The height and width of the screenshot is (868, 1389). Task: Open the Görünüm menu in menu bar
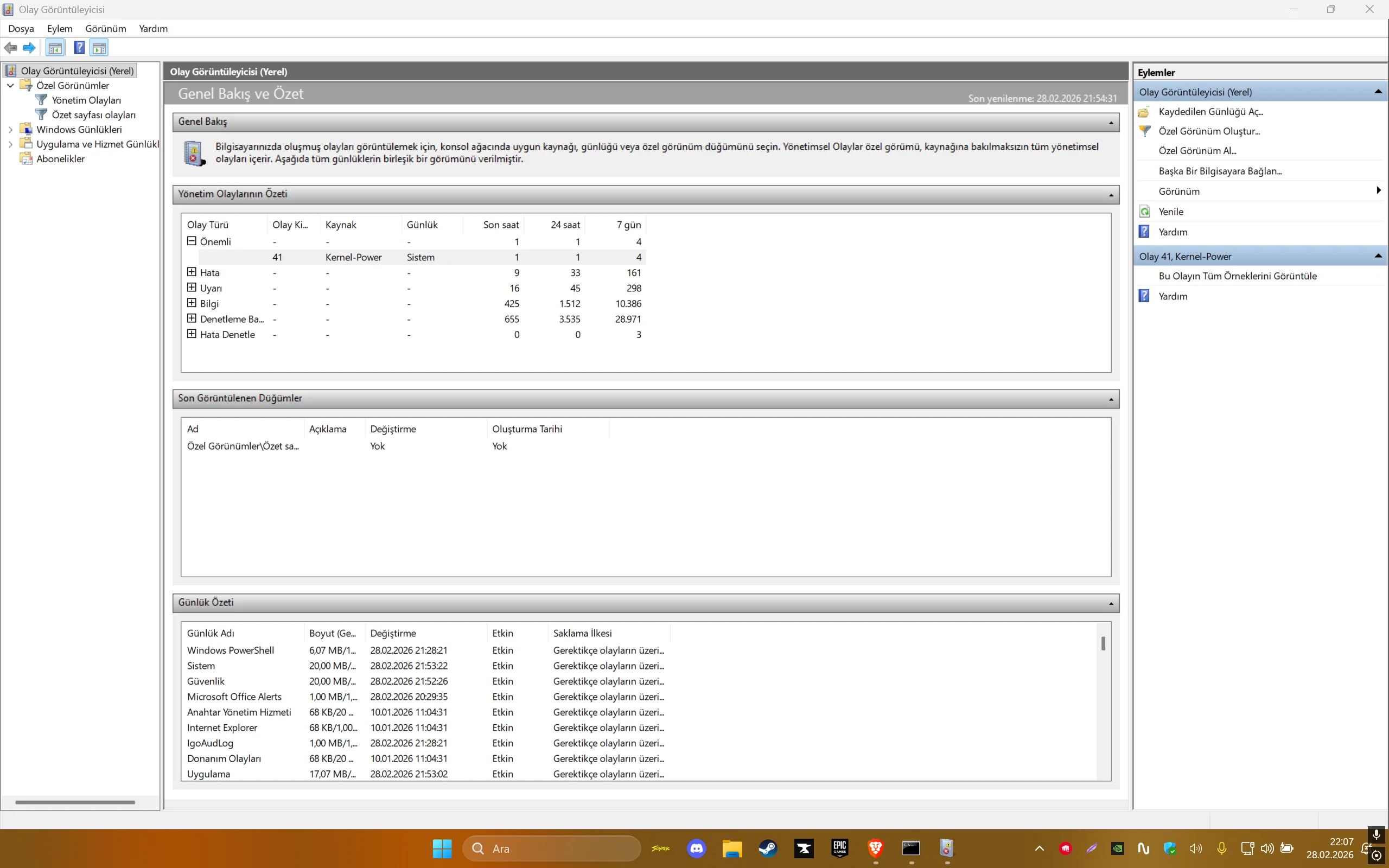106,29
